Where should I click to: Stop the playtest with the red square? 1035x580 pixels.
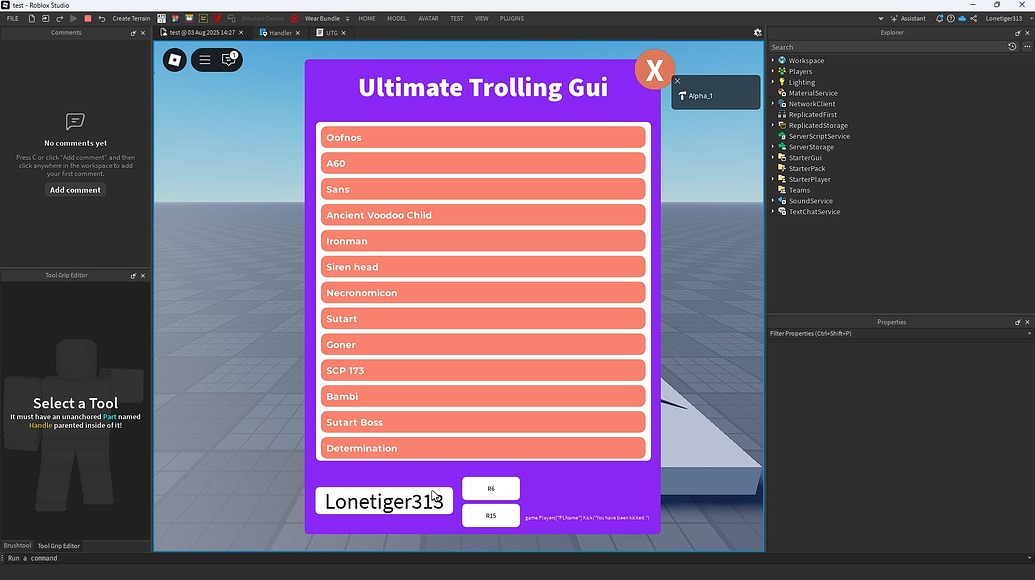[88, 18]
